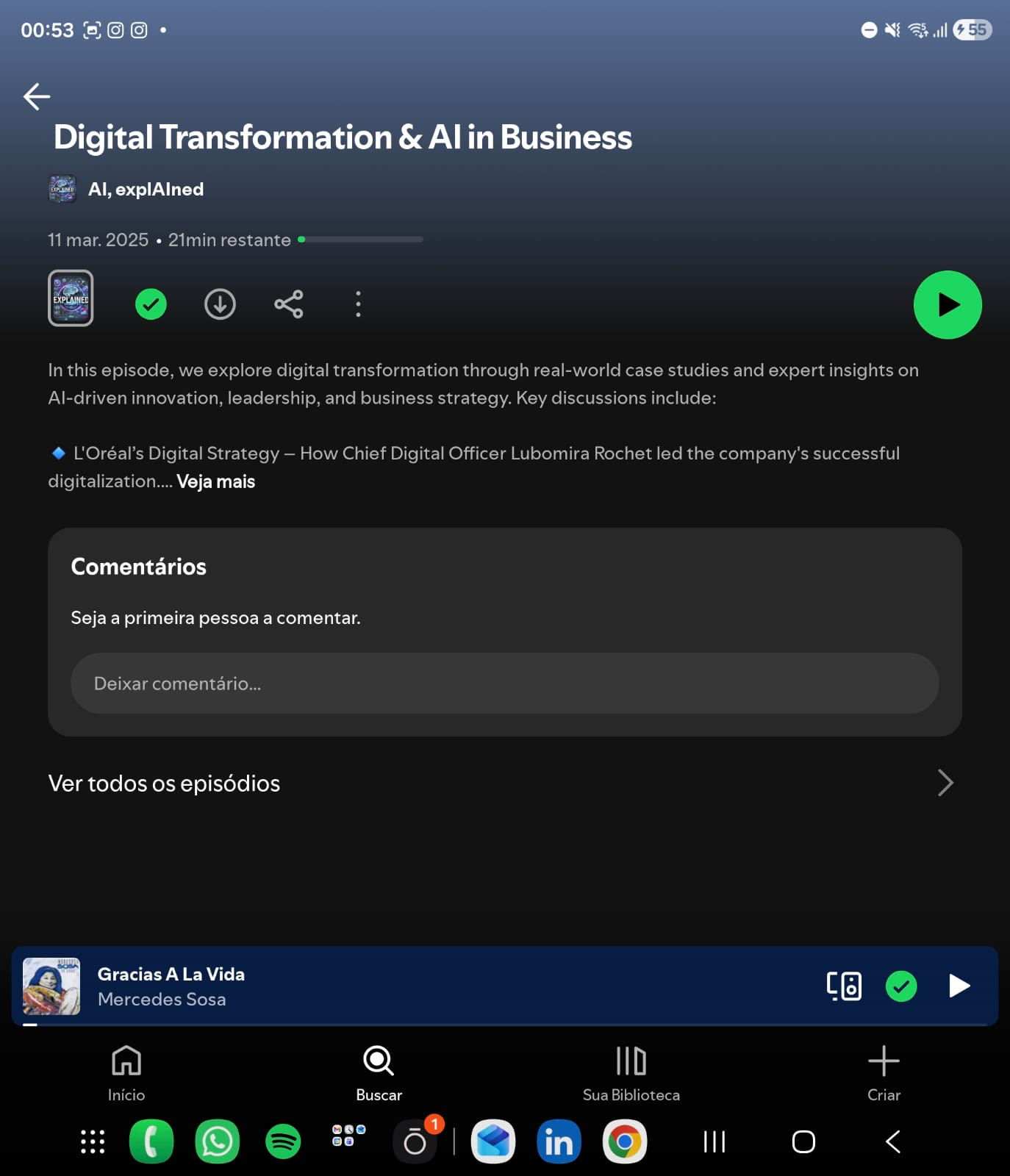1010x1176 pixels.
Task: Tap the 21min restante remaining time
Action: pyautogui.click(x=229, y=240)
